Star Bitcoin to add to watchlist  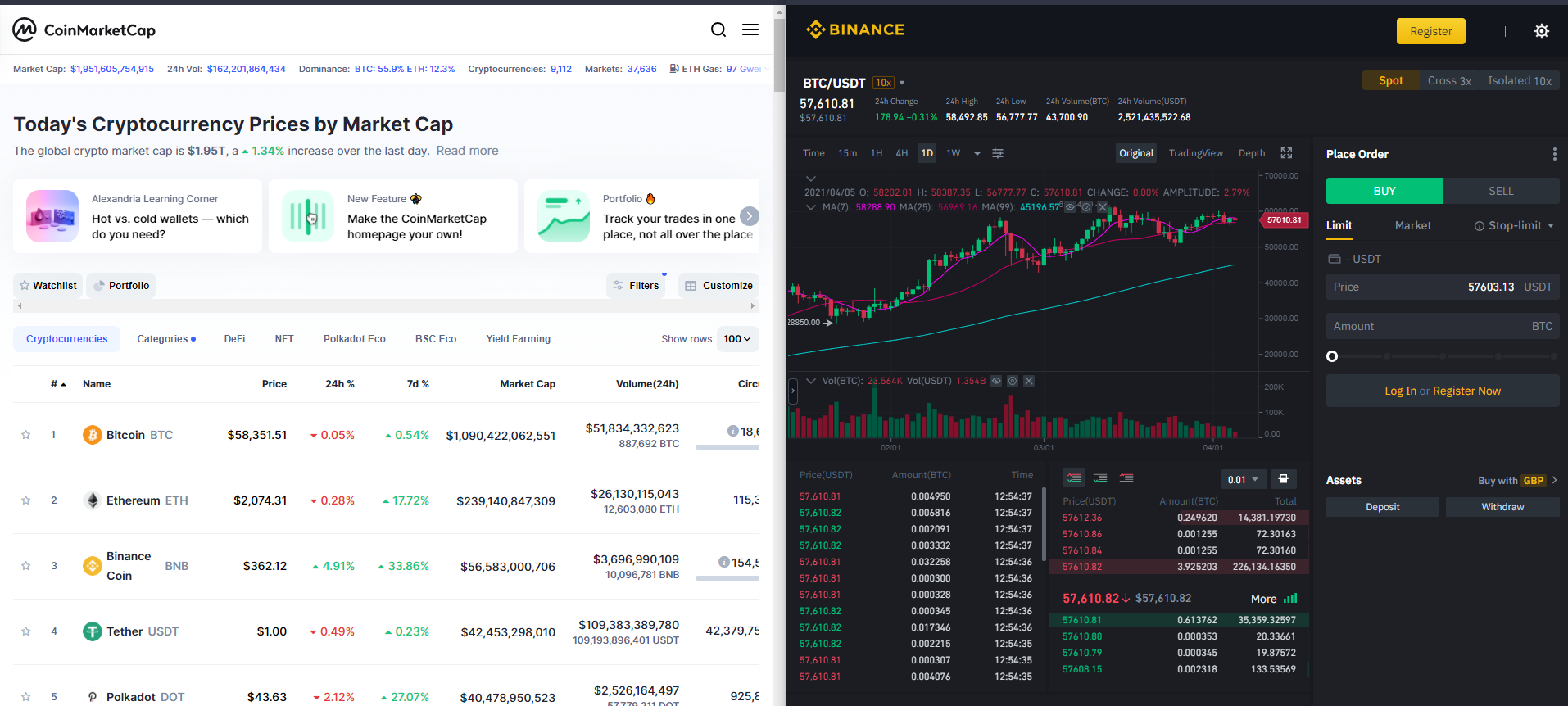[x=25, y=435]
